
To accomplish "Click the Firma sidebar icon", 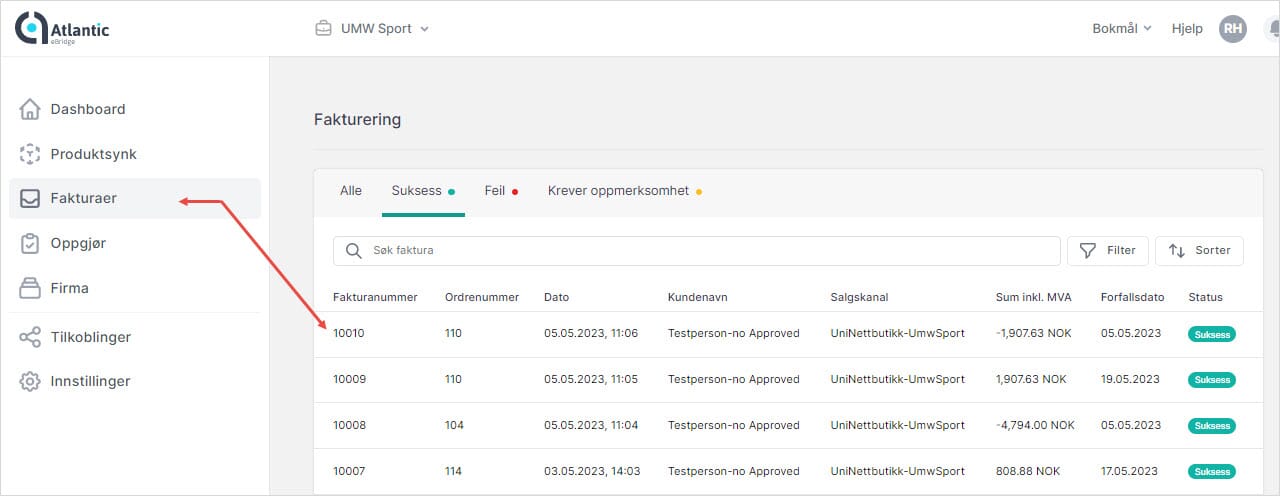I will tap(30, 288).
